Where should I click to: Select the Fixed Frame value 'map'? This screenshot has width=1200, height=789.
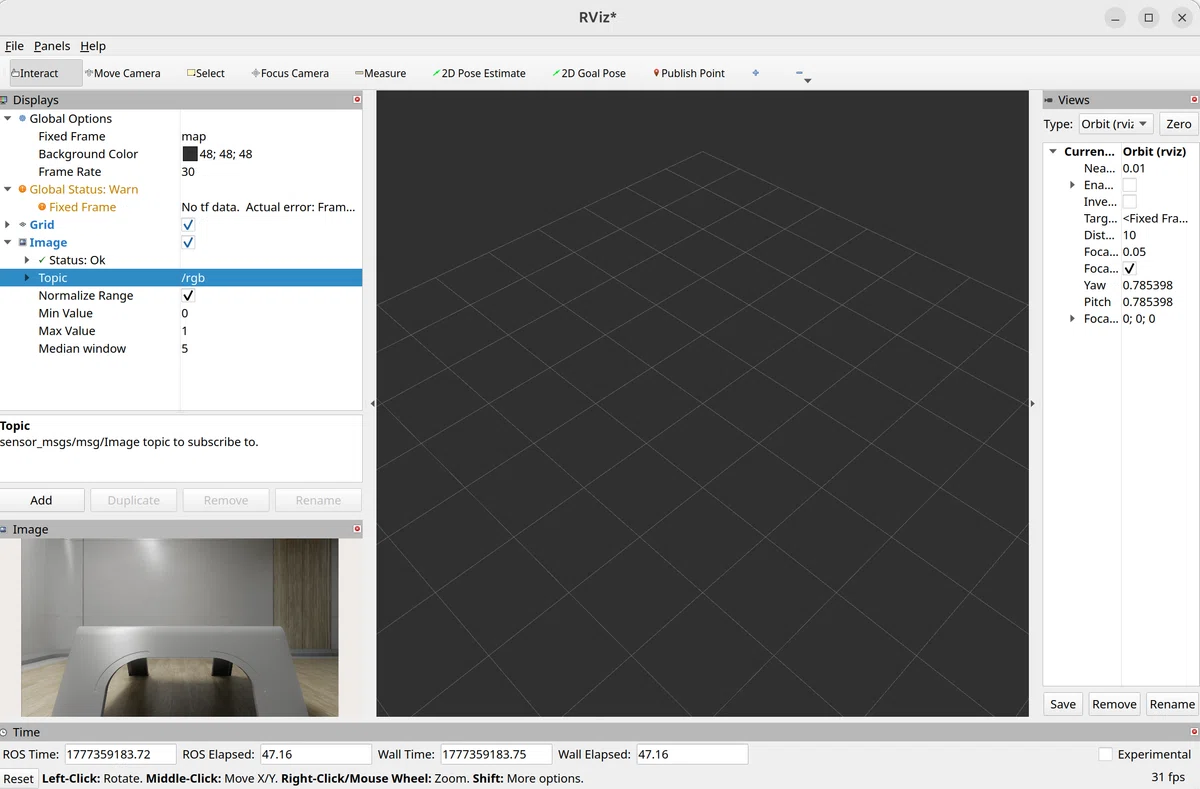(x=194, y=136)
